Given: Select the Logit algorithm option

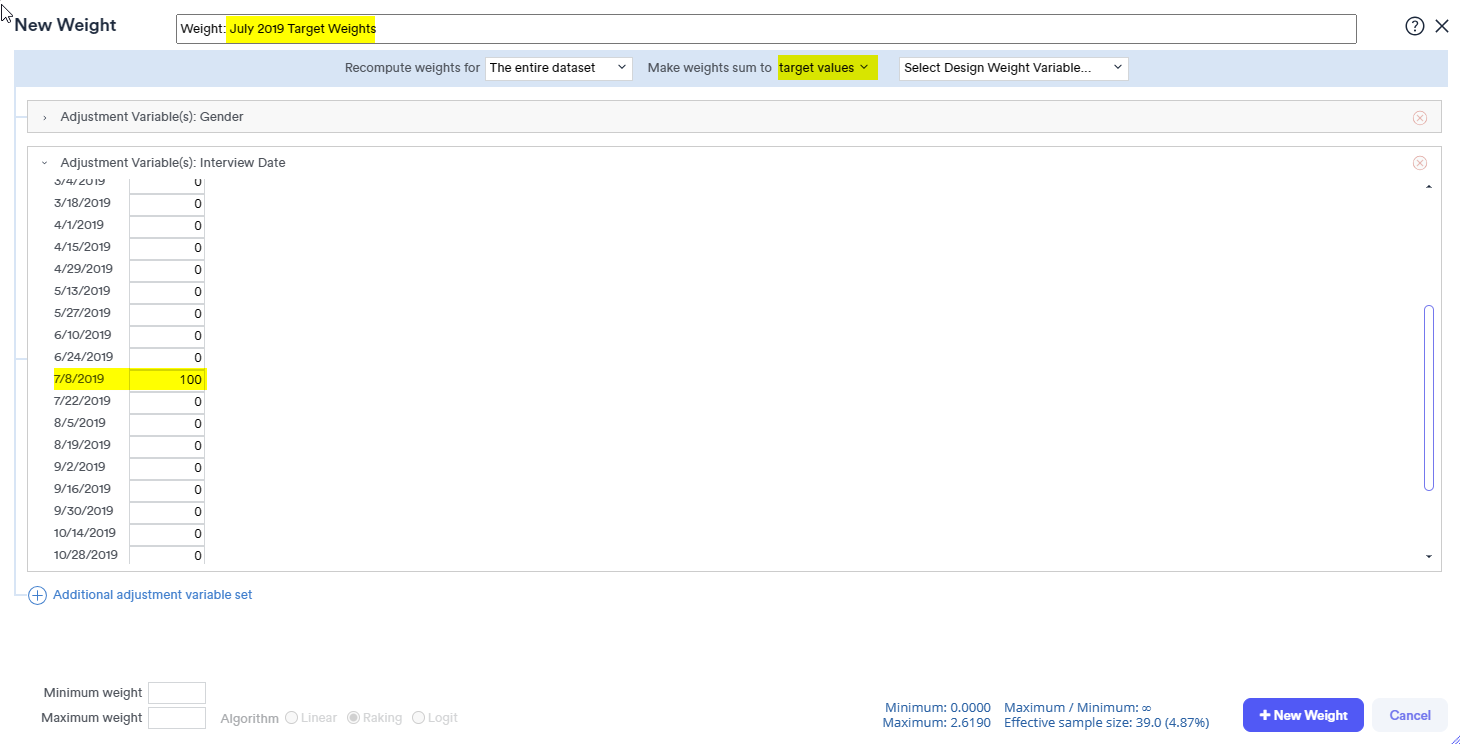Looking at the screenshot, I should point(418,718).
